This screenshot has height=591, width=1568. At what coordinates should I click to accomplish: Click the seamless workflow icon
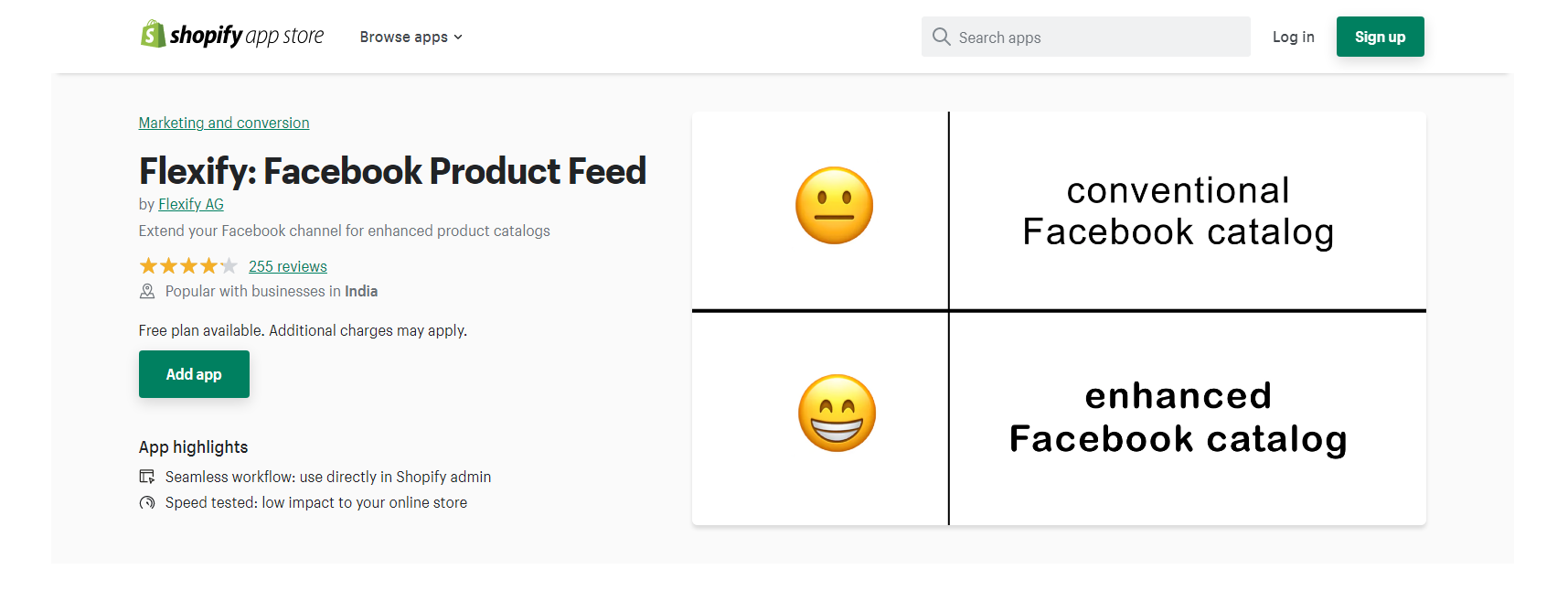click(147, 477)
